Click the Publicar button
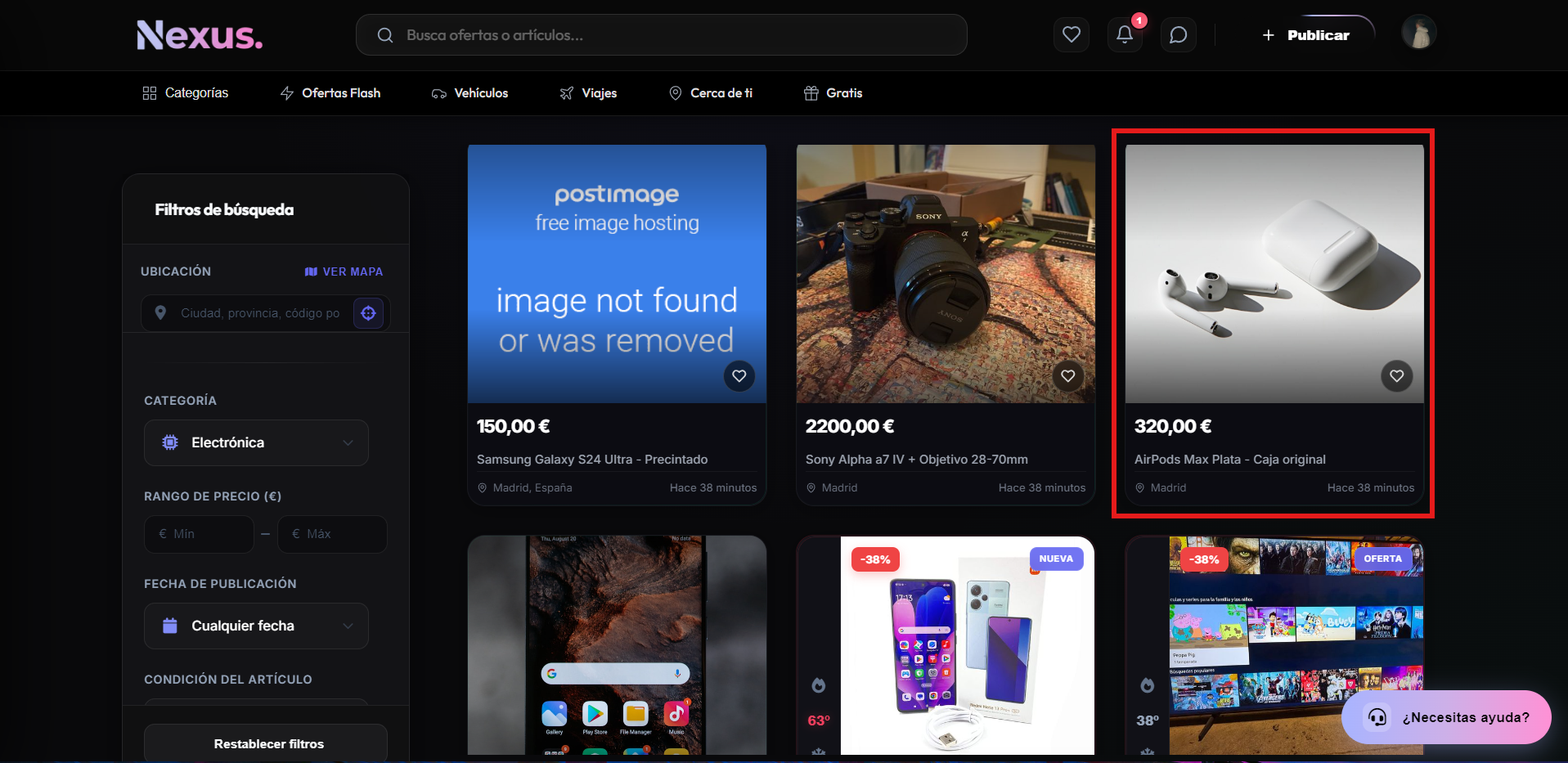 1306,35
